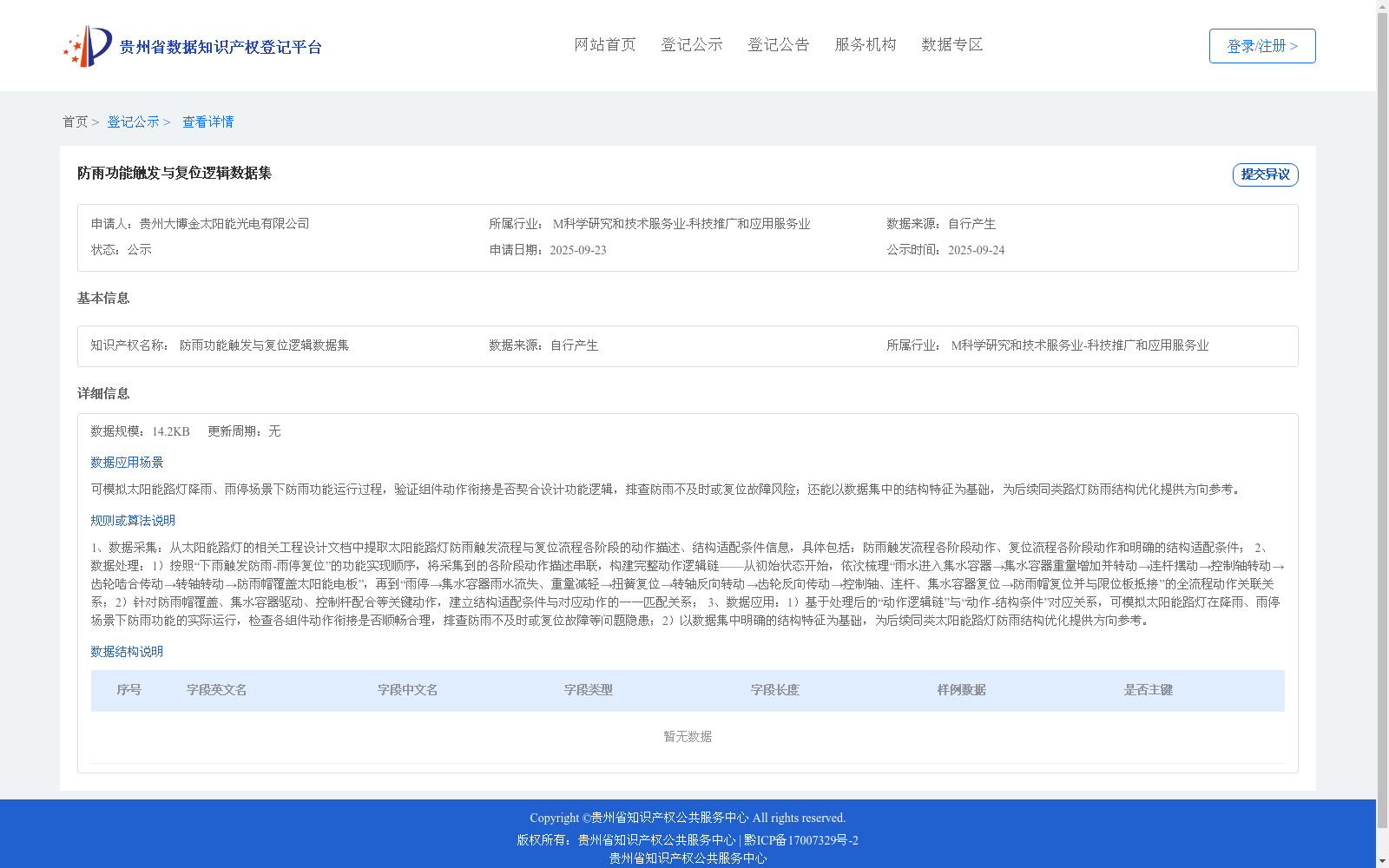The height and width of the screenshot is (868, 1389).
Task: Click the 状态：公示 field
Action: click(x=122, y=250)
